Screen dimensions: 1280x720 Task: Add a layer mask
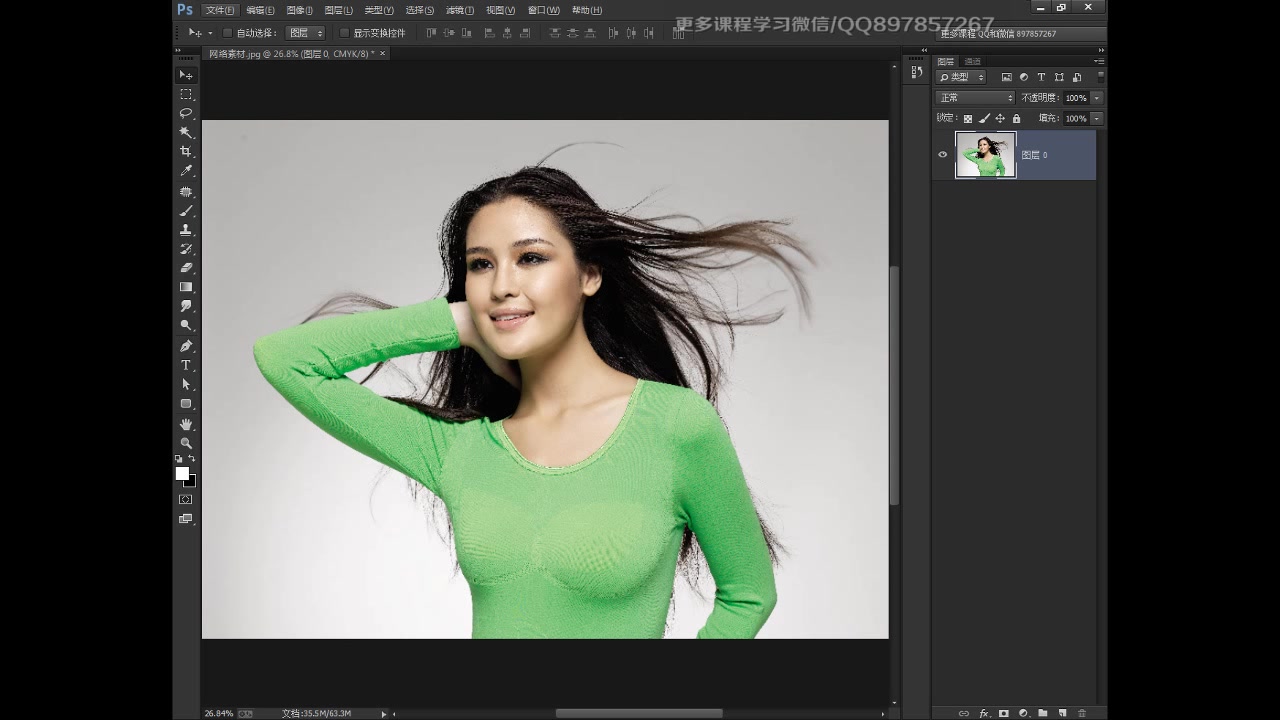[x=1004, y=713]
